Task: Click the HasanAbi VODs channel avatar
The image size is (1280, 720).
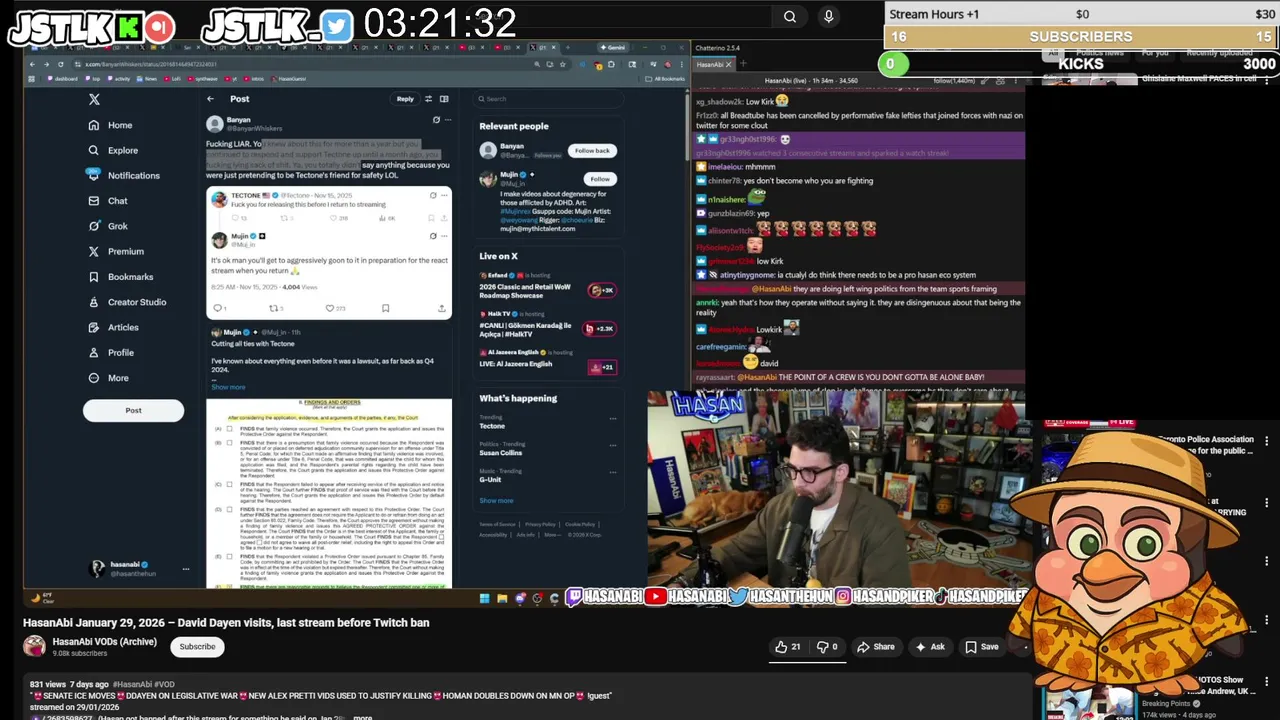Action: (35, 646)
